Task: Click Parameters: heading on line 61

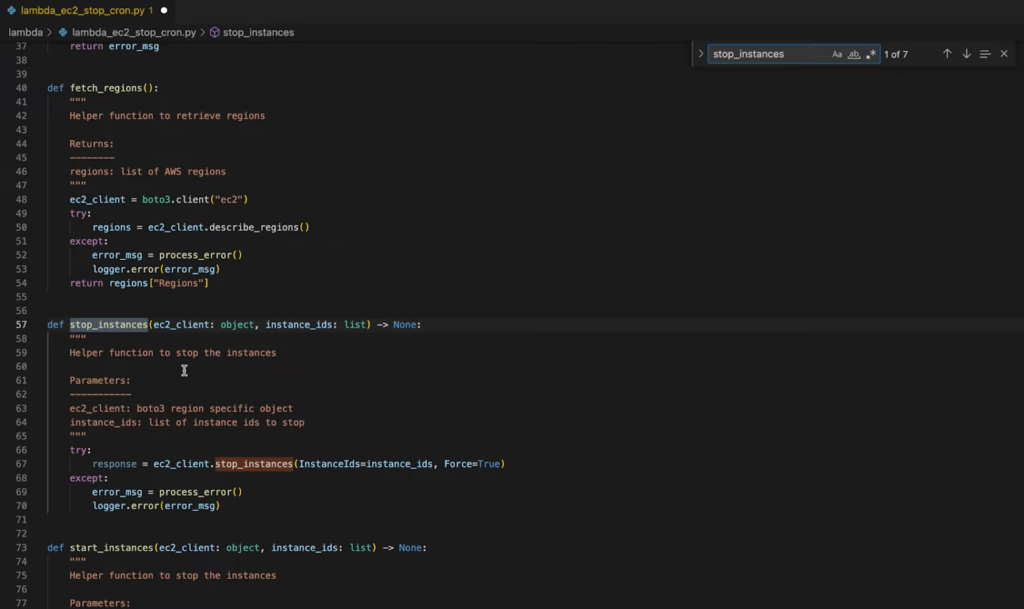Action: pyautogui.click(x=100, y=381)
